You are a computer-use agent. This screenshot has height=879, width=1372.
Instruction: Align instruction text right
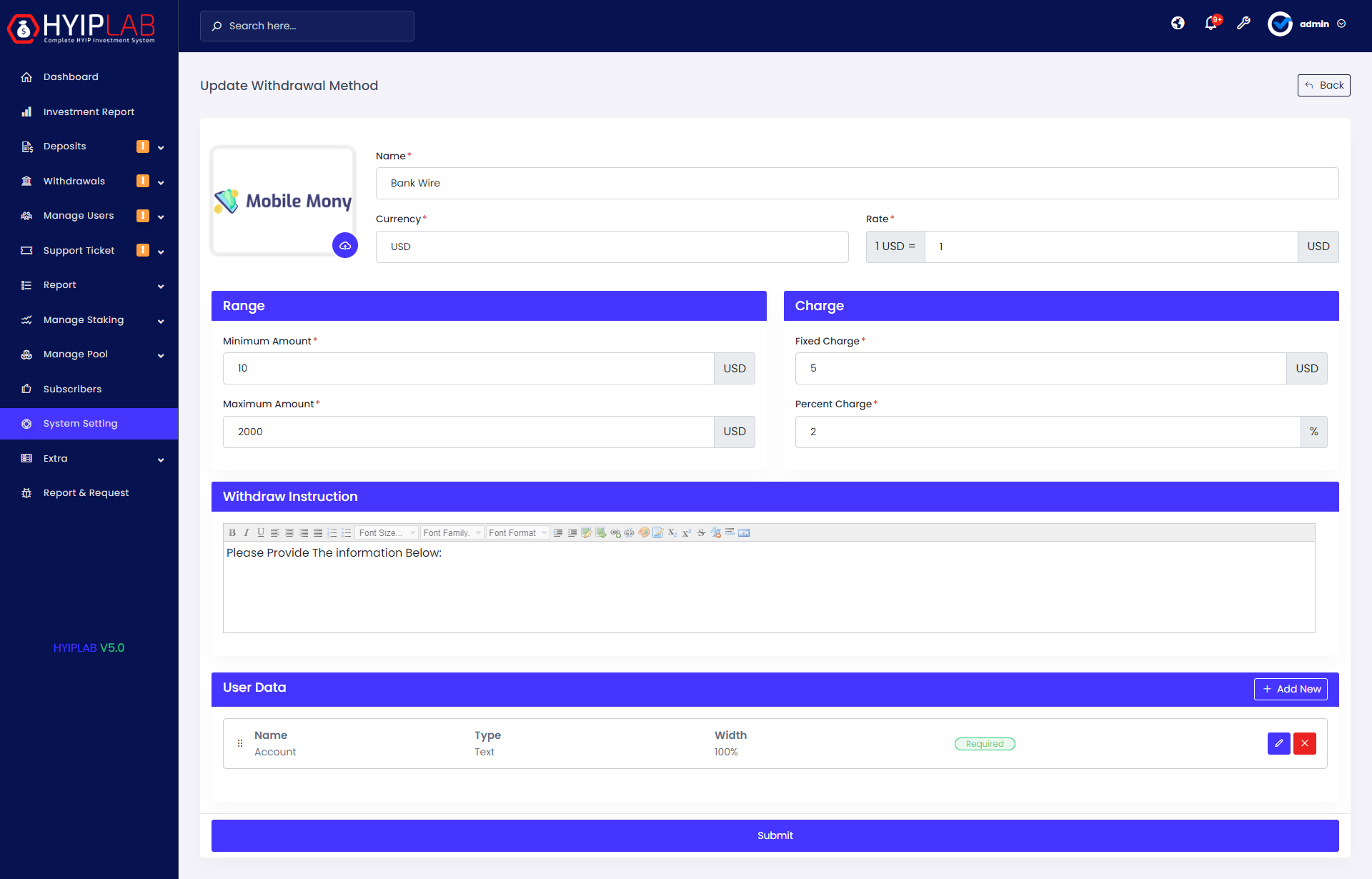304,533
